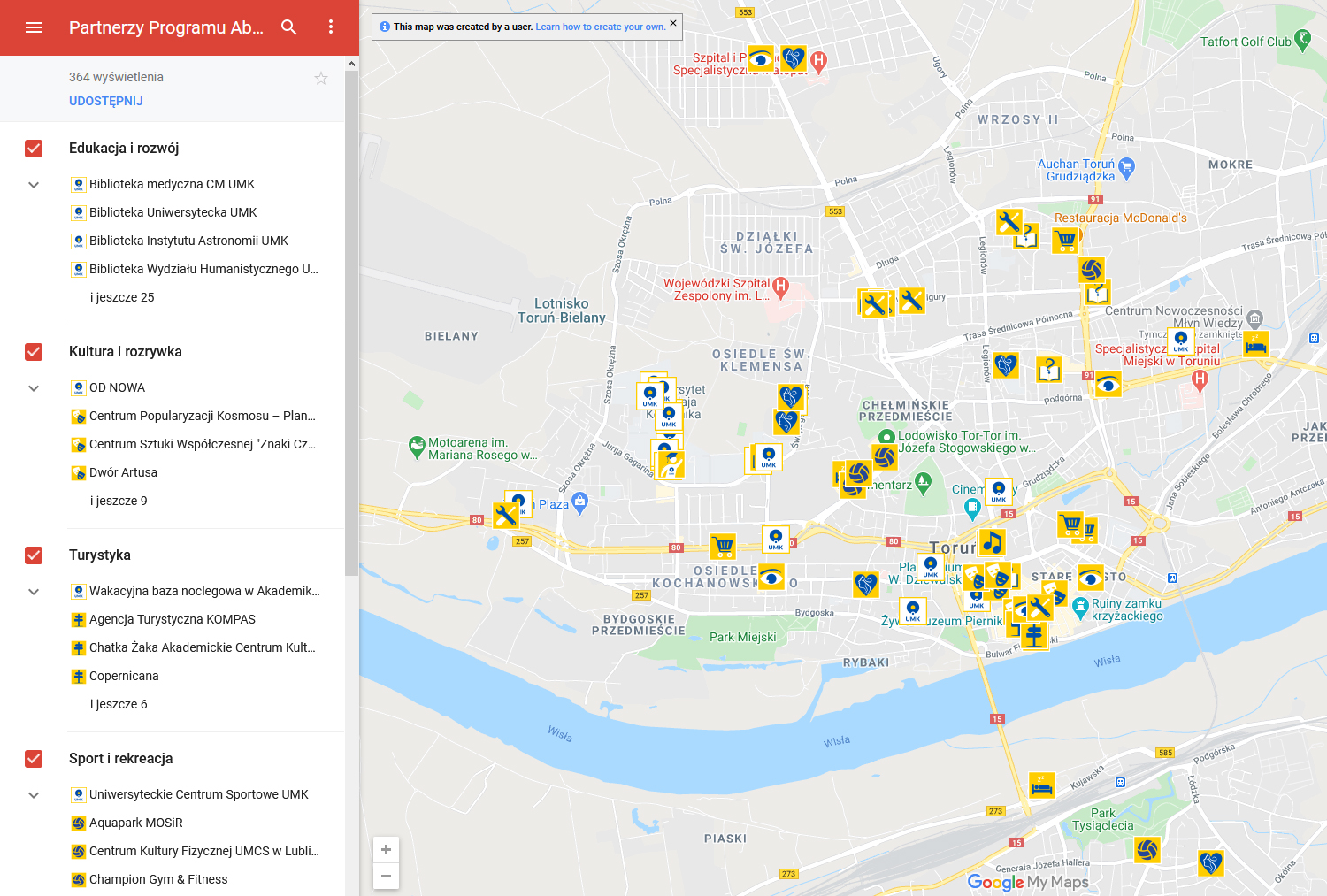Show more with 'i jeszcze 9'

point(119,501)
